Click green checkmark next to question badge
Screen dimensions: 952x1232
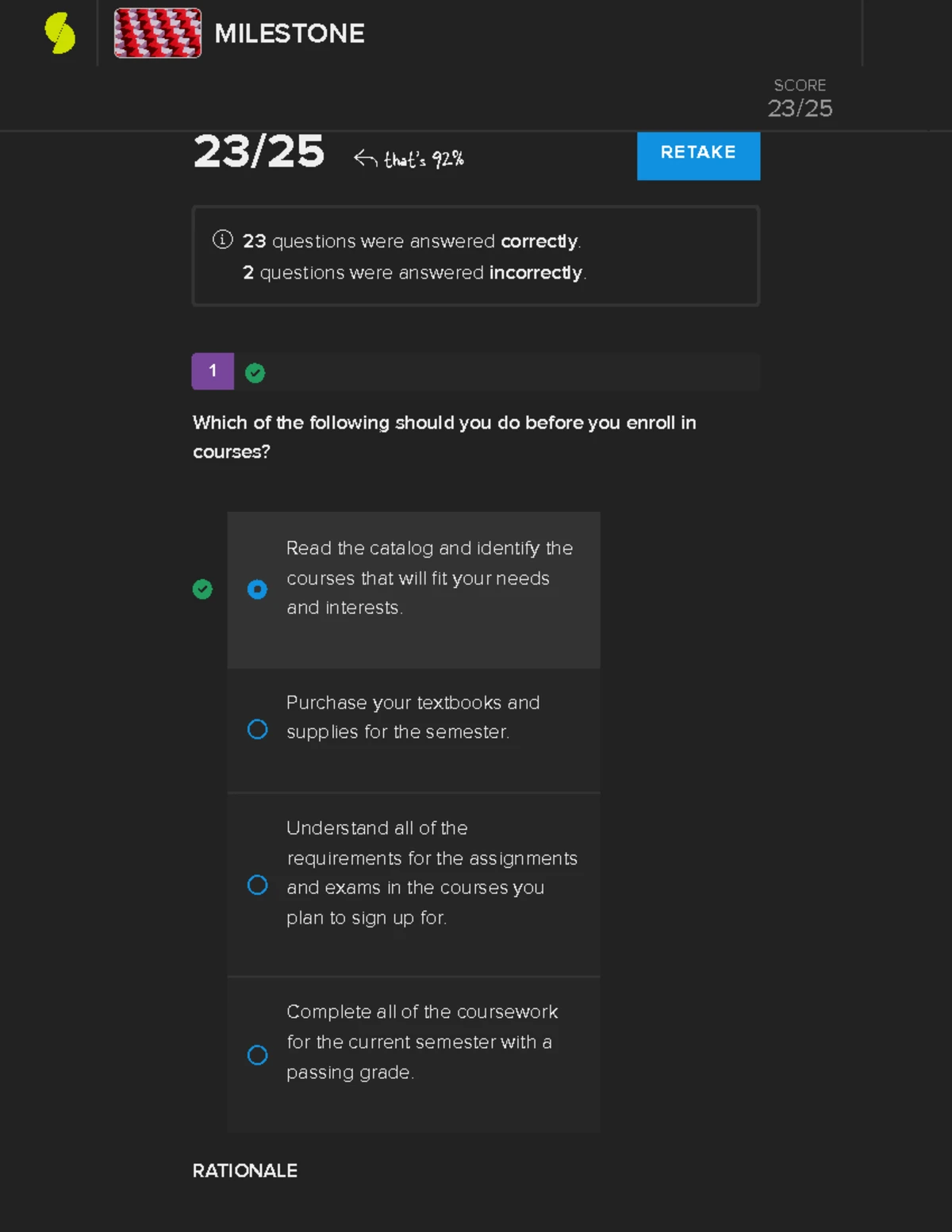(255, 373)
